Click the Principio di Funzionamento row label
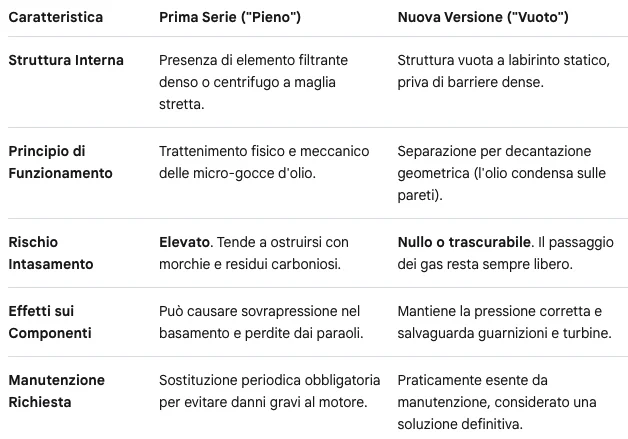628x439 pixels. pos(60,162)
